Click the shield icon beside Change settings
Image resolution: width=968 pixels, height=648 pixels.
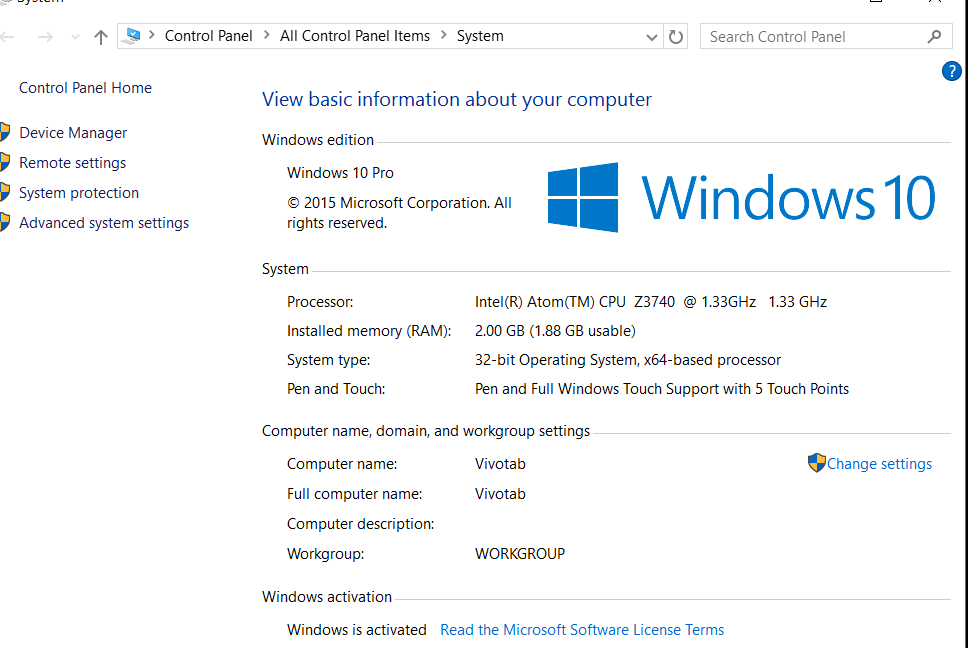(816, 463)
